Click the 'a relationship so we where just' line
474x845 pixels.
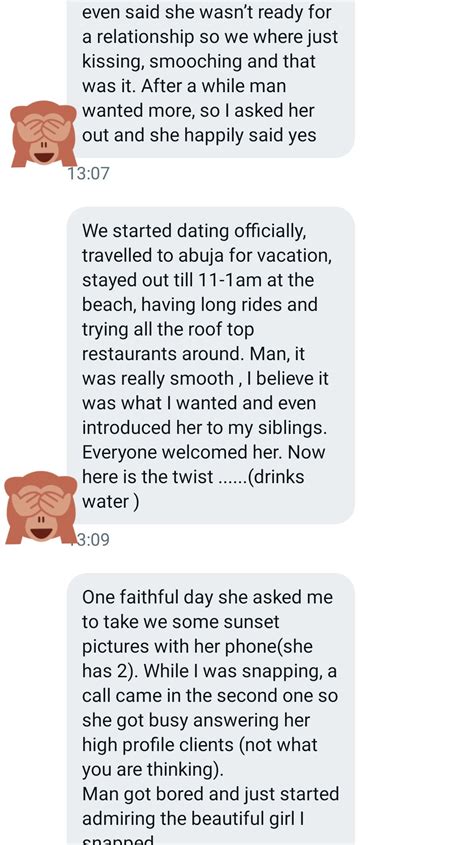pos(210,37)
